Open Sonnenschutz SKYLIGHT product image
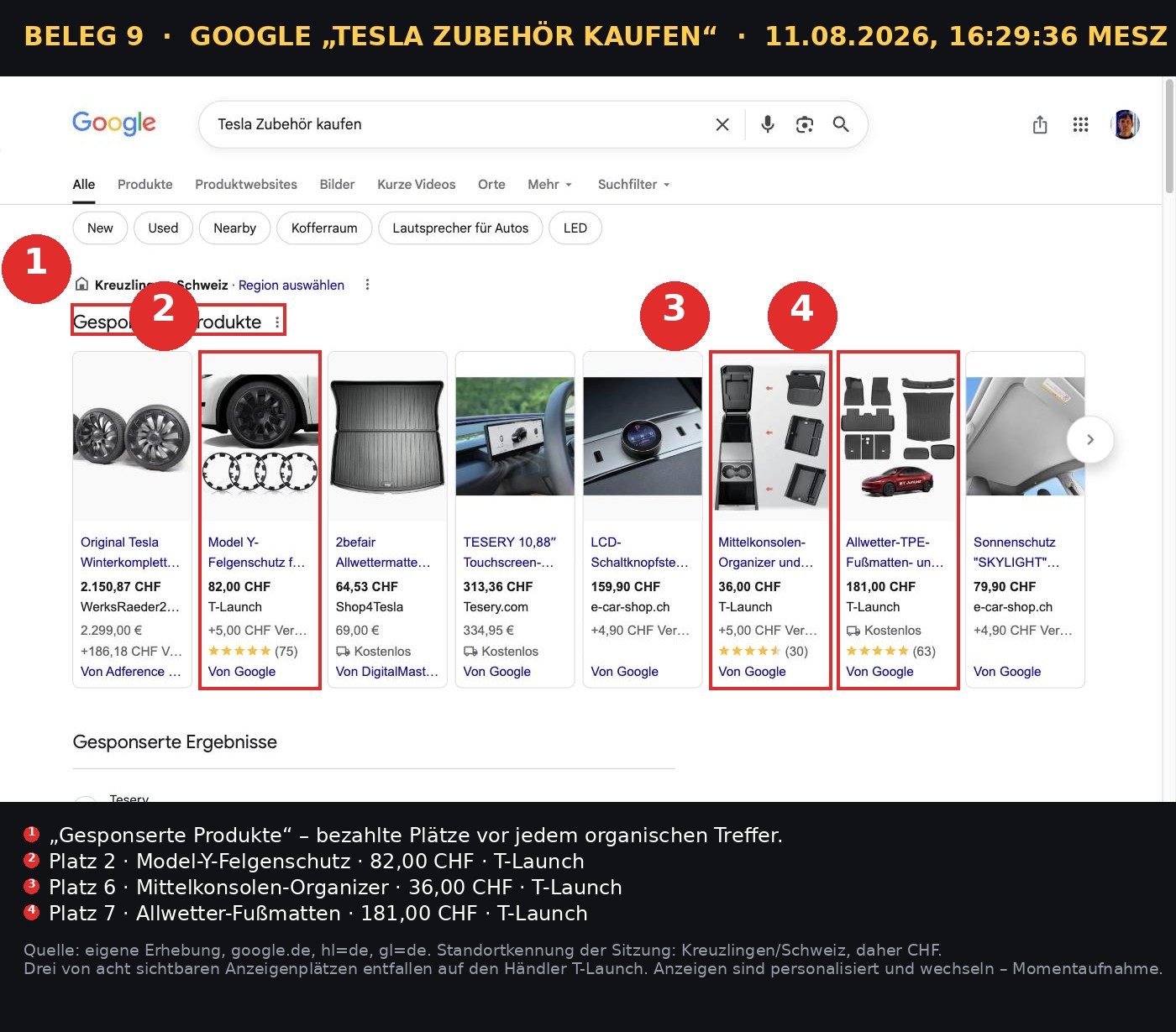Image resolution: width=1176 pixels, height=1032 pixels. 1026,437
